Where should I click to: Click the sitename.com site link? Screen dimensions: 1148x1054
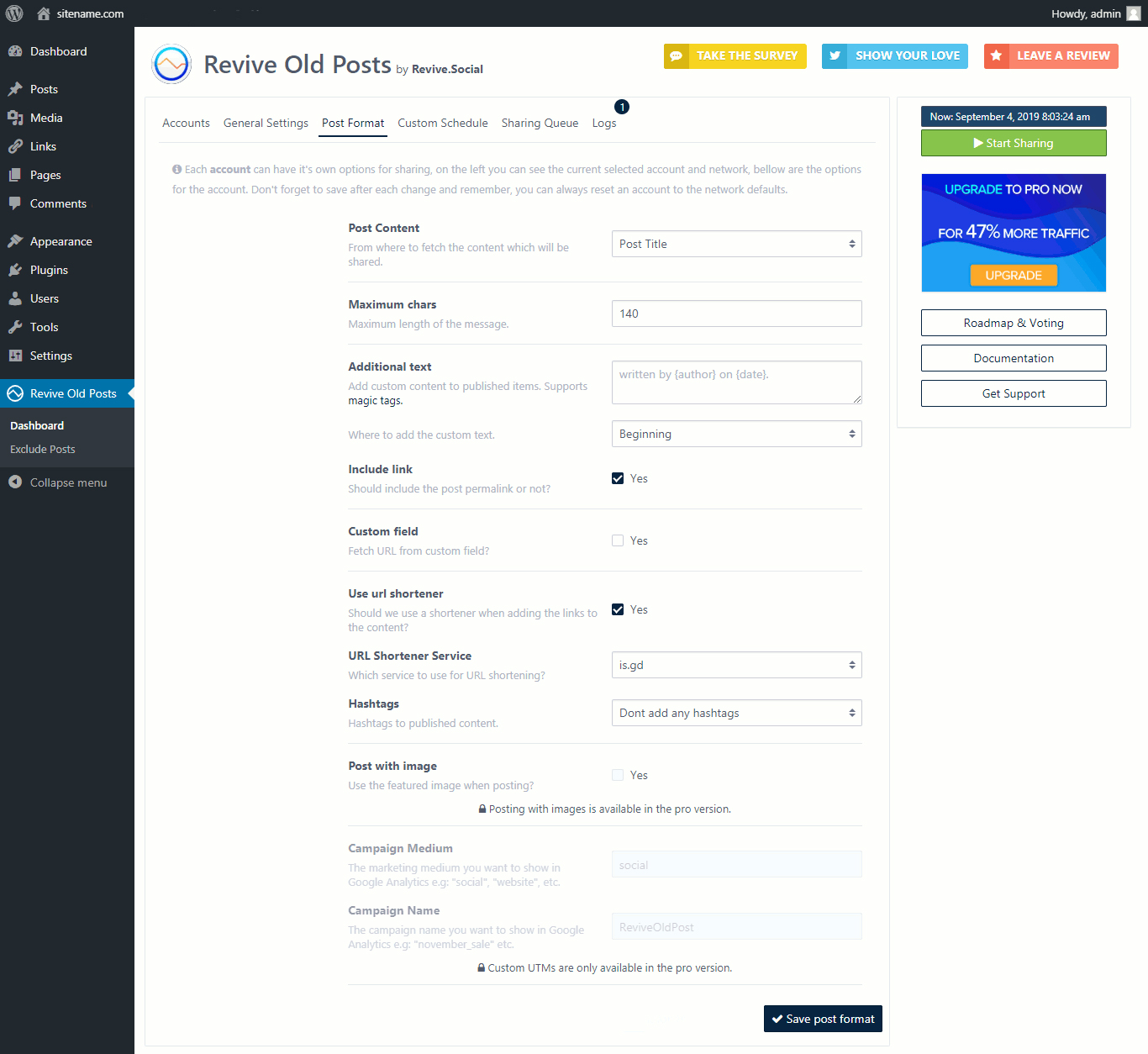[x=90, y=13]
